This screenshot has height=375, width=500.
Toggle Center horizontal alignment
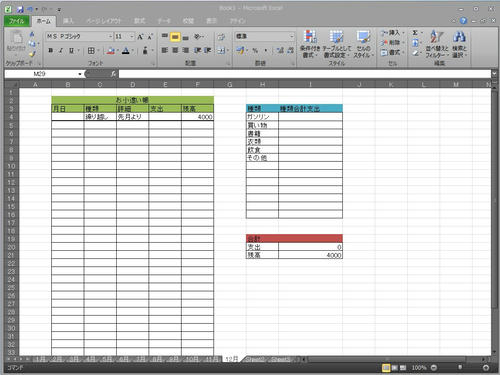tap(175, 50)
